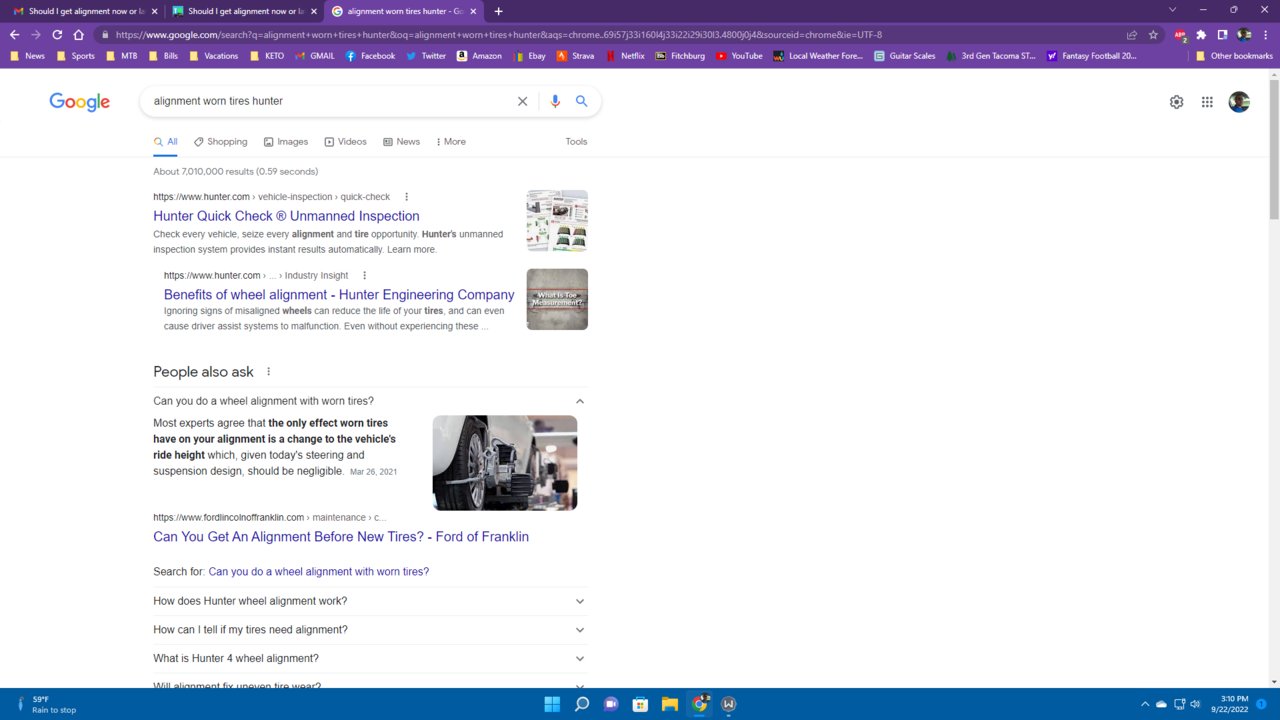Expand 'How does Hunter wheel alignment work?'
The height and width of the screenshot is (720, 1280).
[580, 601]
